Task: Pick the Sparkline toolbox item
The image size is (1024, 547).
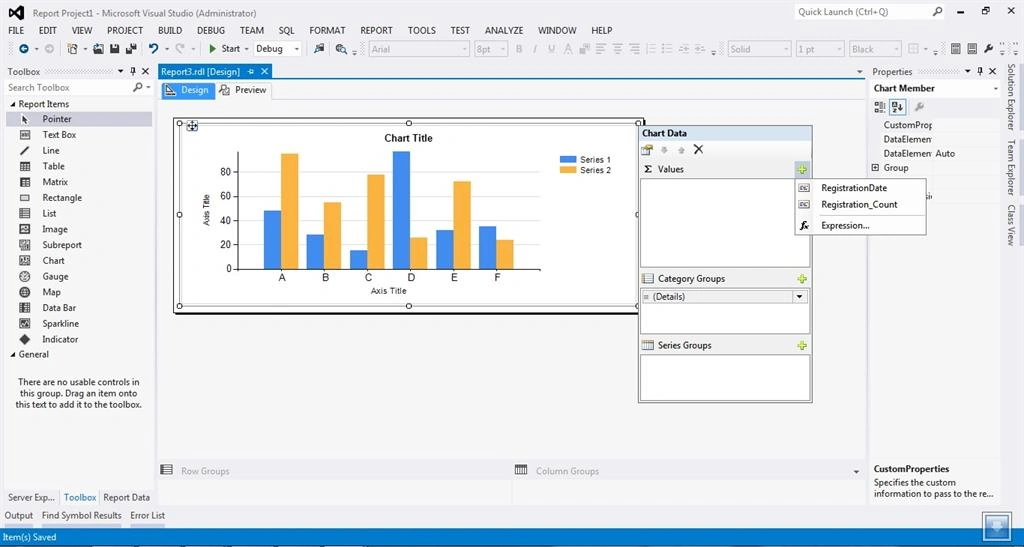Action: [60, 323]
